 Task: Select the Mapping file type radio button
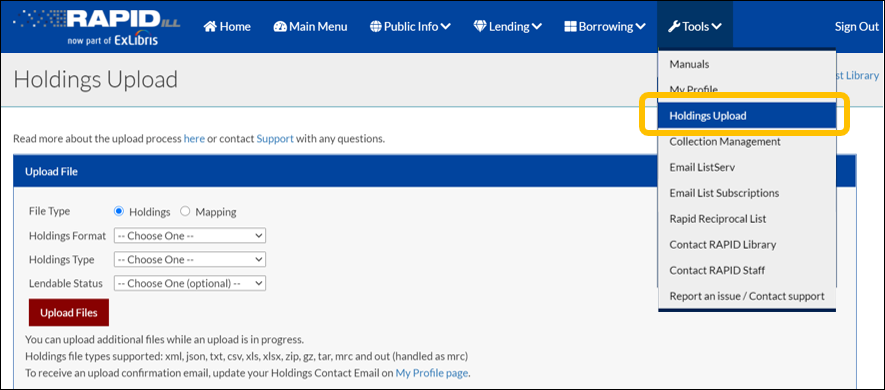185,212
